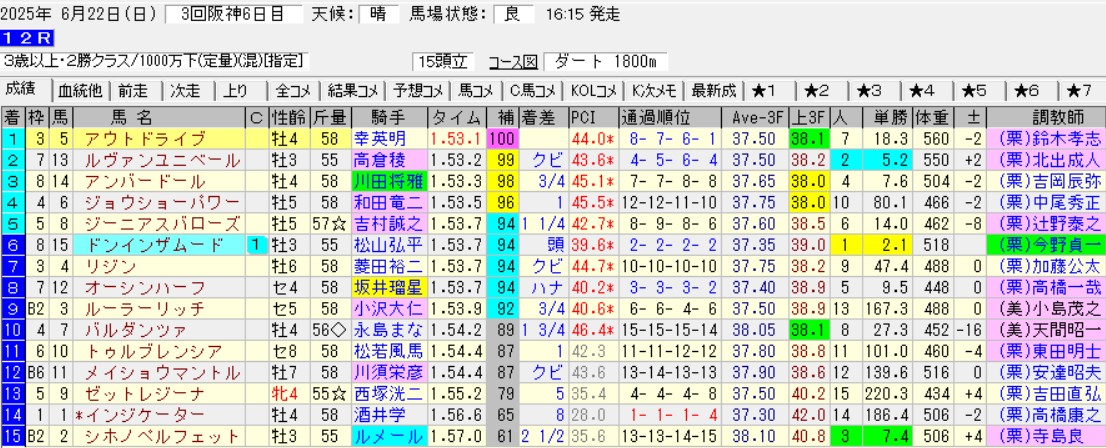Click the 12R race number badge

point(21,39)
